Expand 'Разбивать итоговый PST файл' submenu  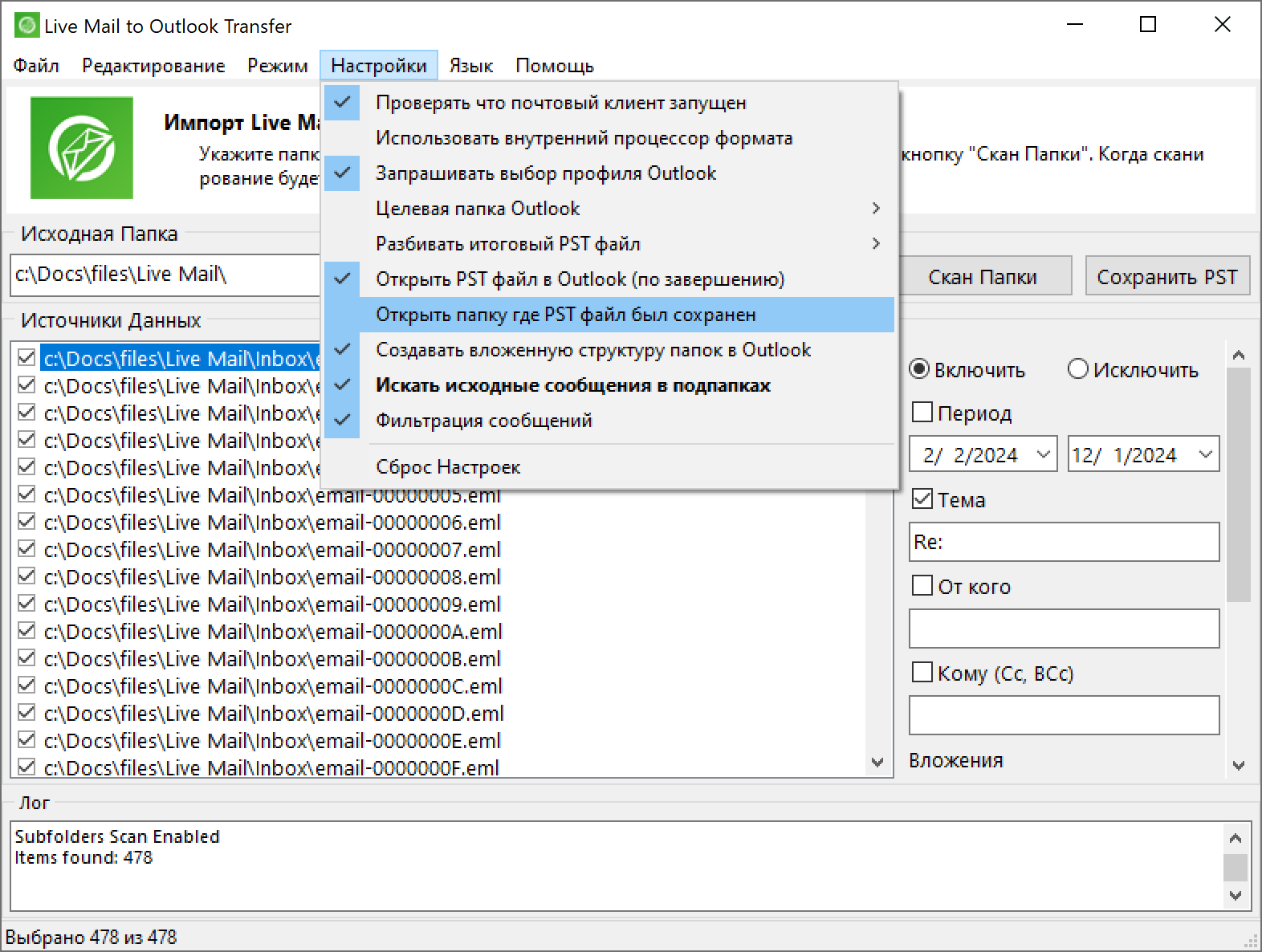tap(609, 244)
